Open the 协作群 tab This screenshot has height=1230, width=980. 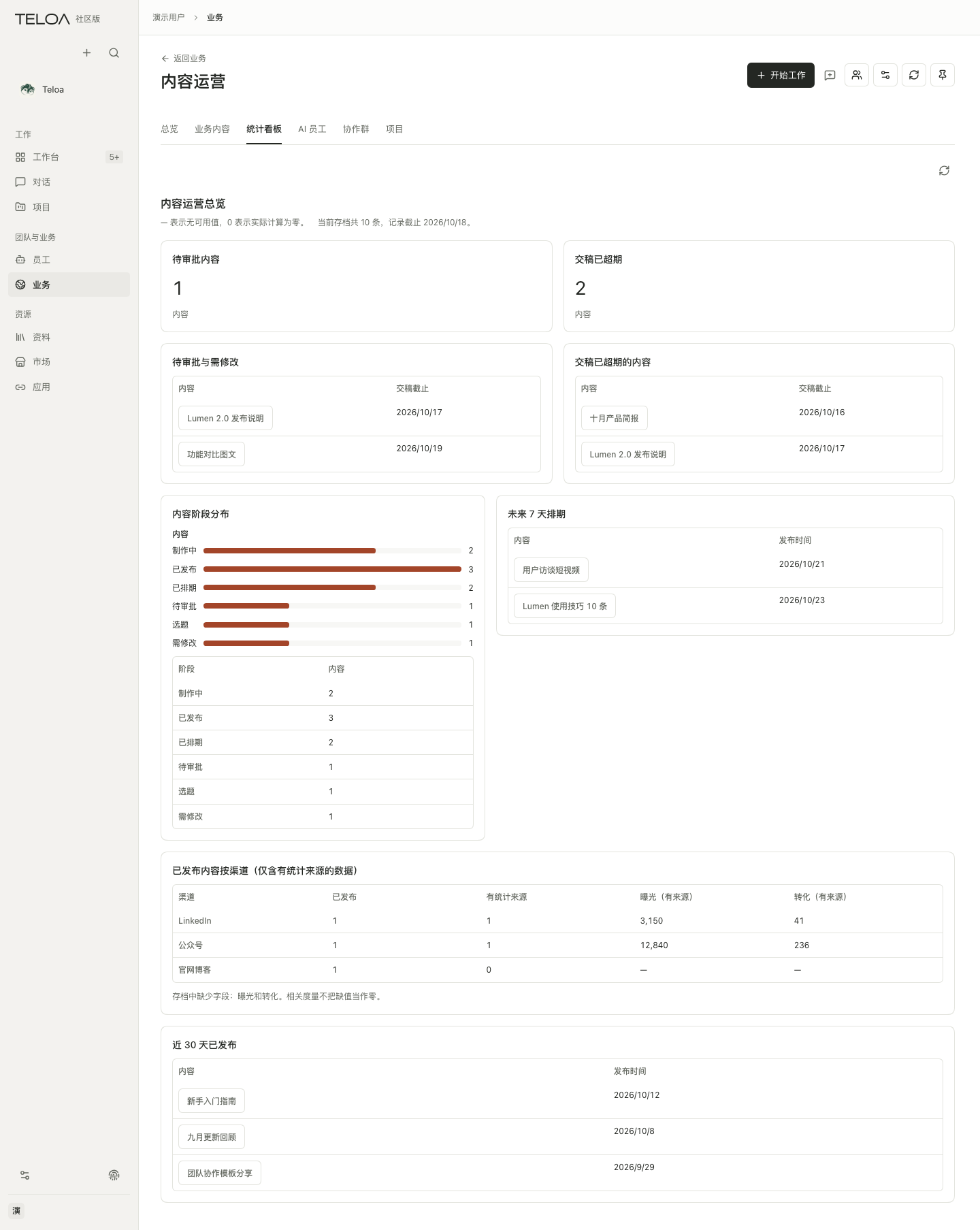point(356,129)
